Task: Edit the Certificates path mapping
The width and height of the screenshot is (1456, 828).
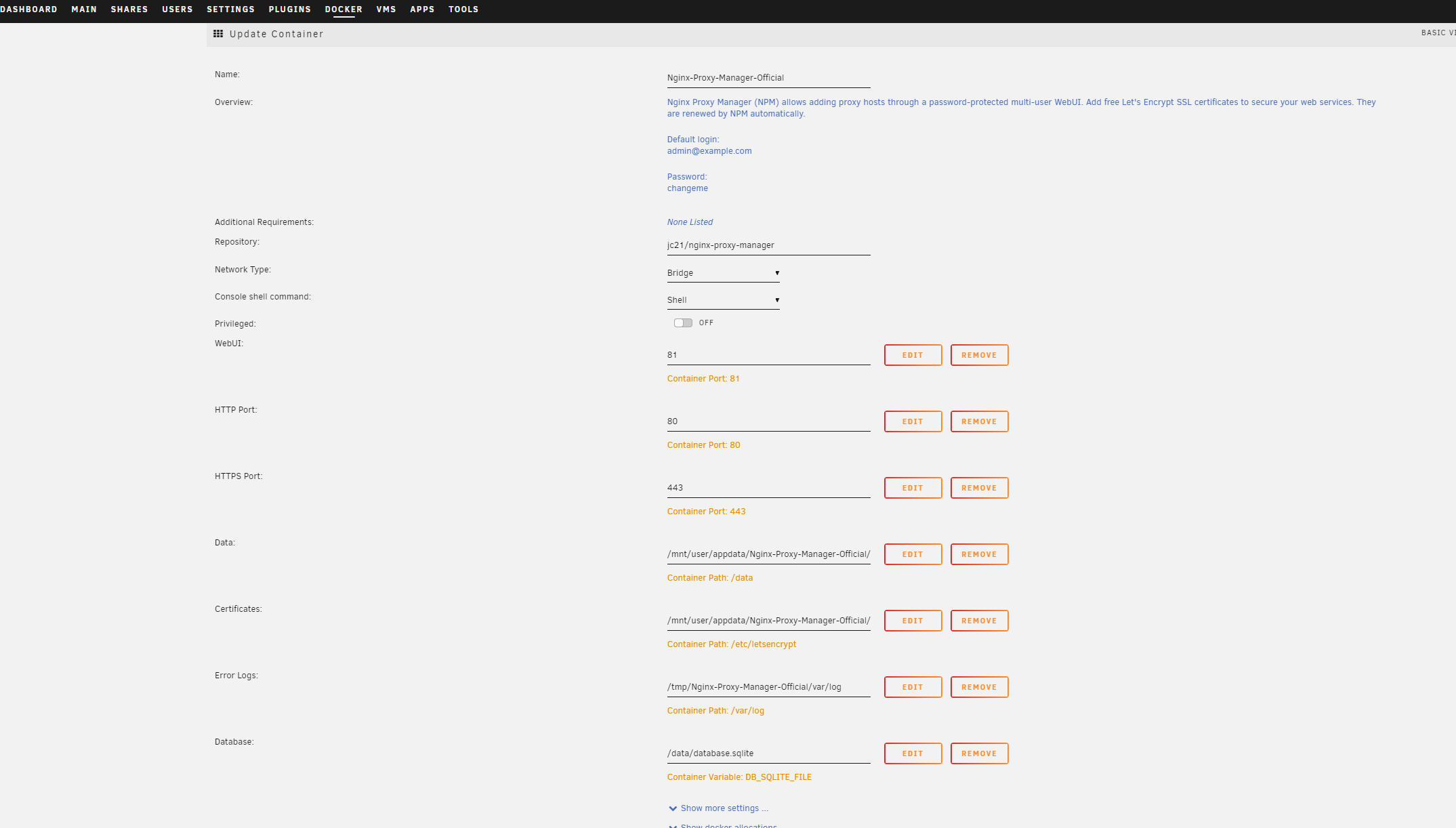Action: point(913,621)
